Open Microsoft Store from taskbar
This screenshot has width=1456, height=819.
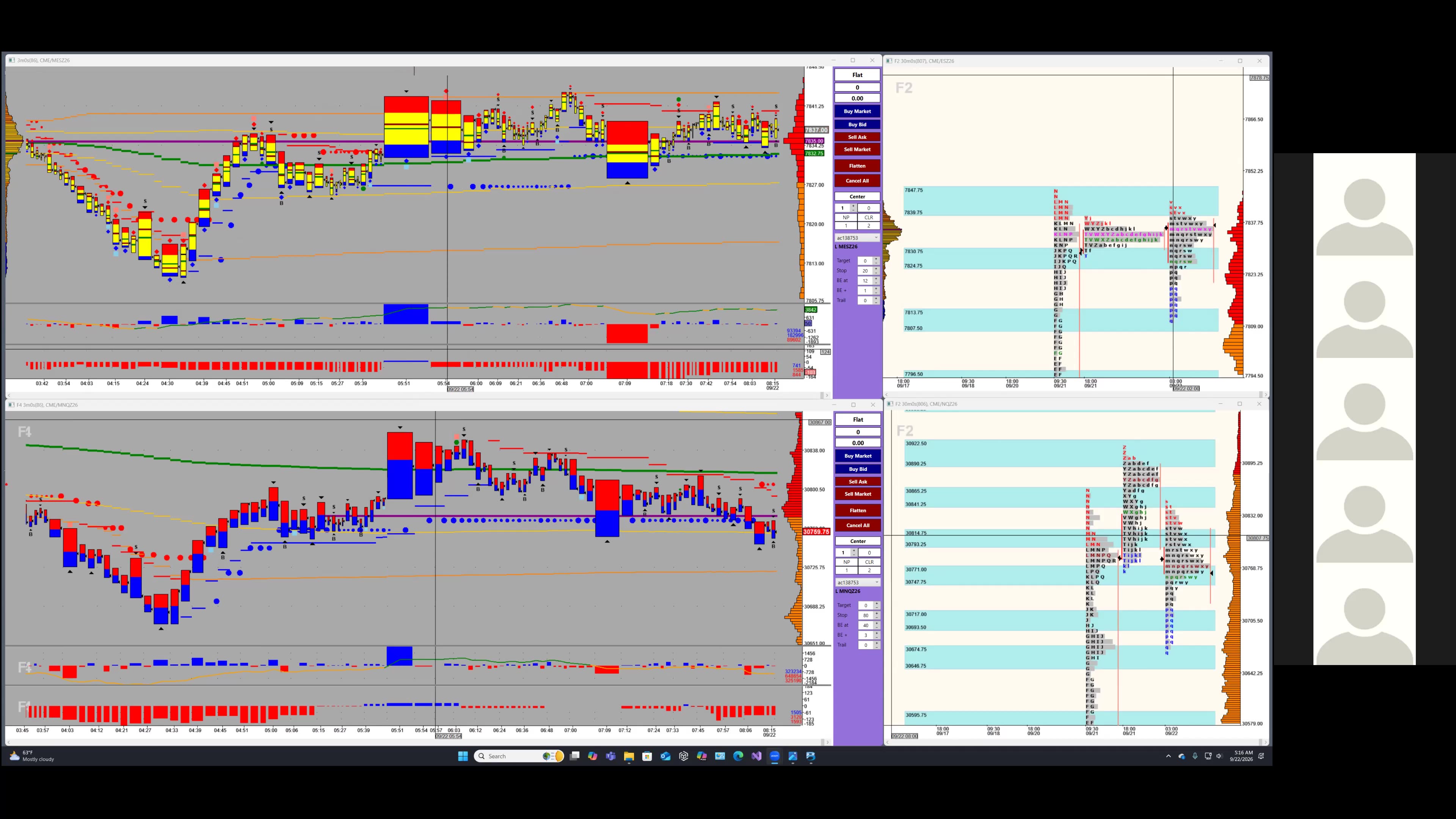coord(647,756)
